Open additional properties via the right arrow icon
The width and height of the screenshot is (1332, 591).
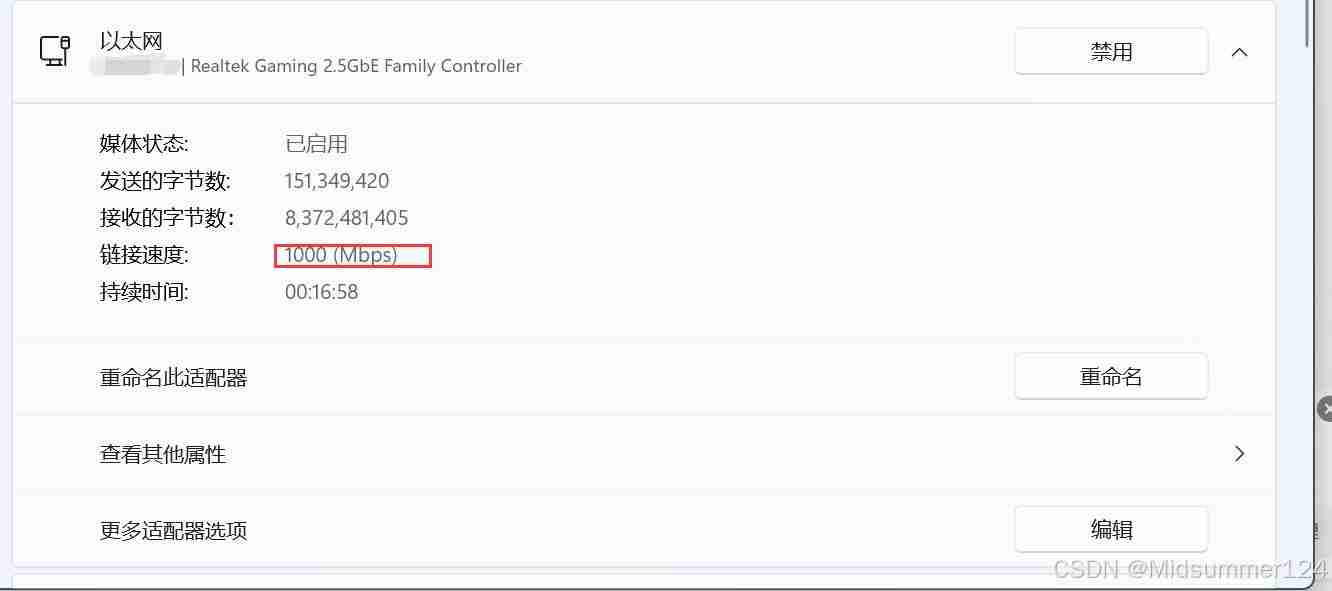click(x=1240, y=453)
